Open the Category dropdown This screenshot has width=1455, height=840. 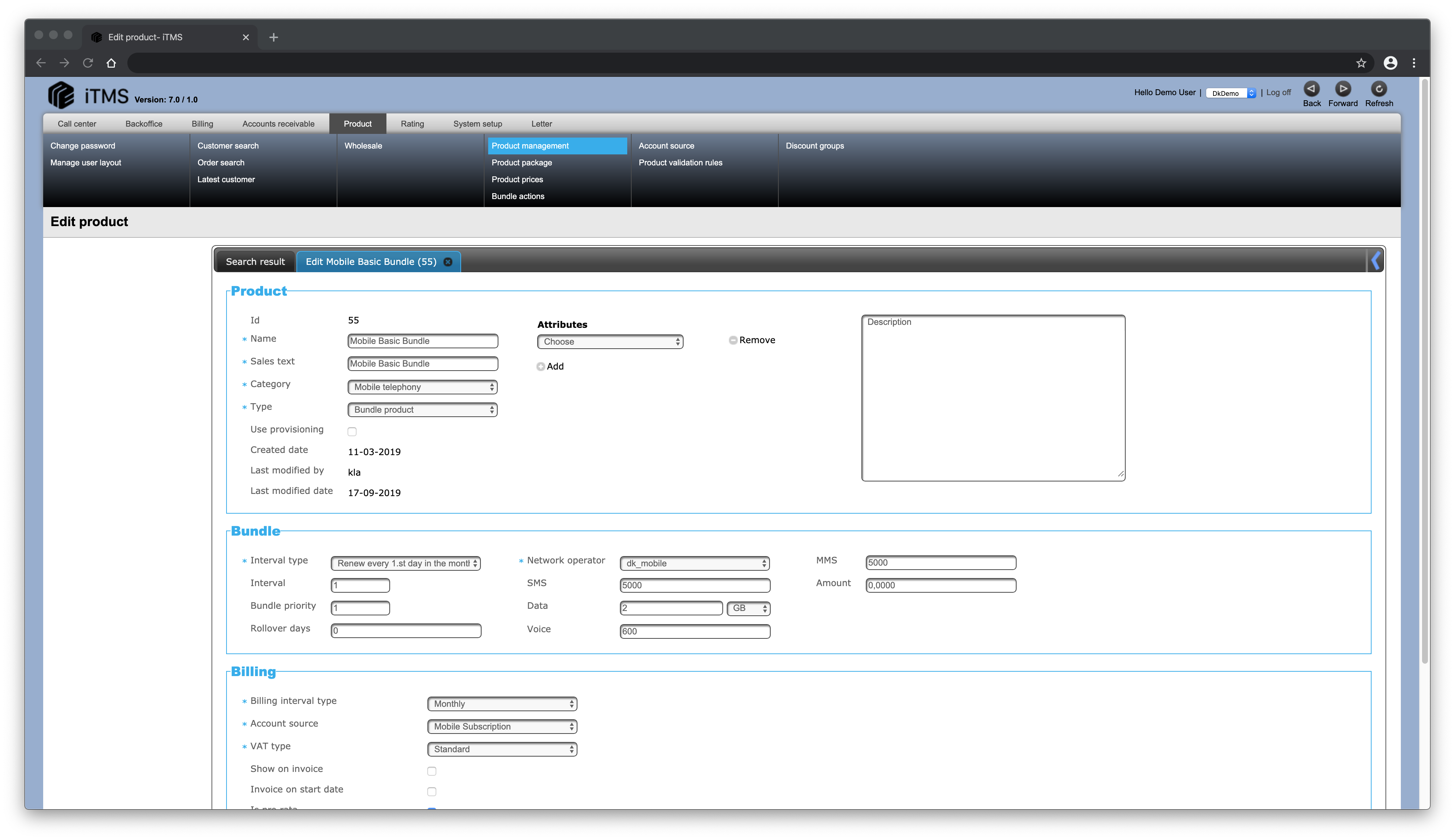(422, 387)
